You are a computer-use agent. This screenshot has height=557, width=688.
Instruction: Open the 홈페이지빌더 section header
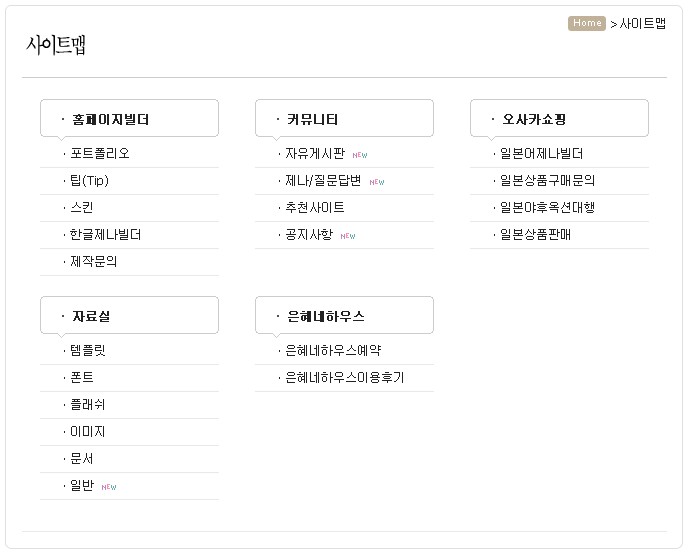click(x=110, y=119)
